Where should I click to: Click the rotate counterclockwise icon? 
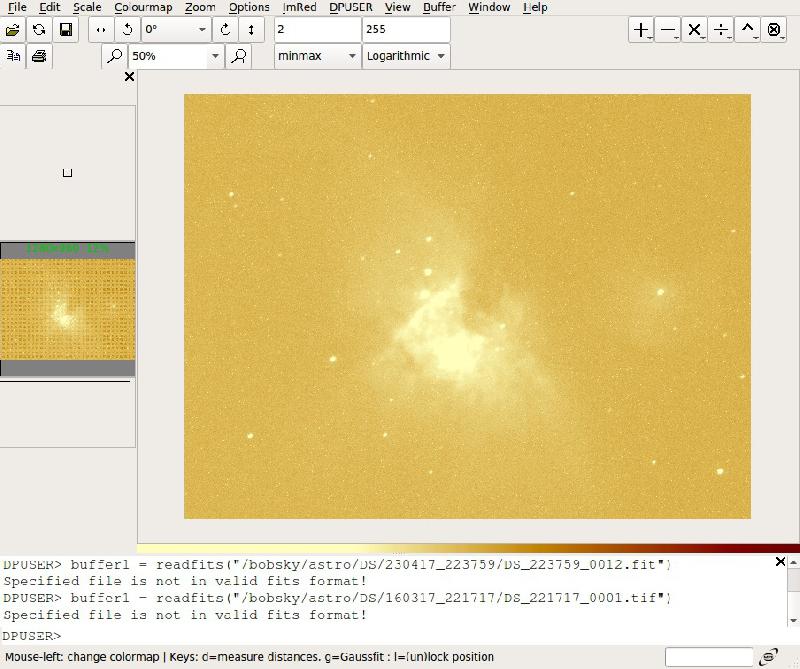(x=128, y=30)
